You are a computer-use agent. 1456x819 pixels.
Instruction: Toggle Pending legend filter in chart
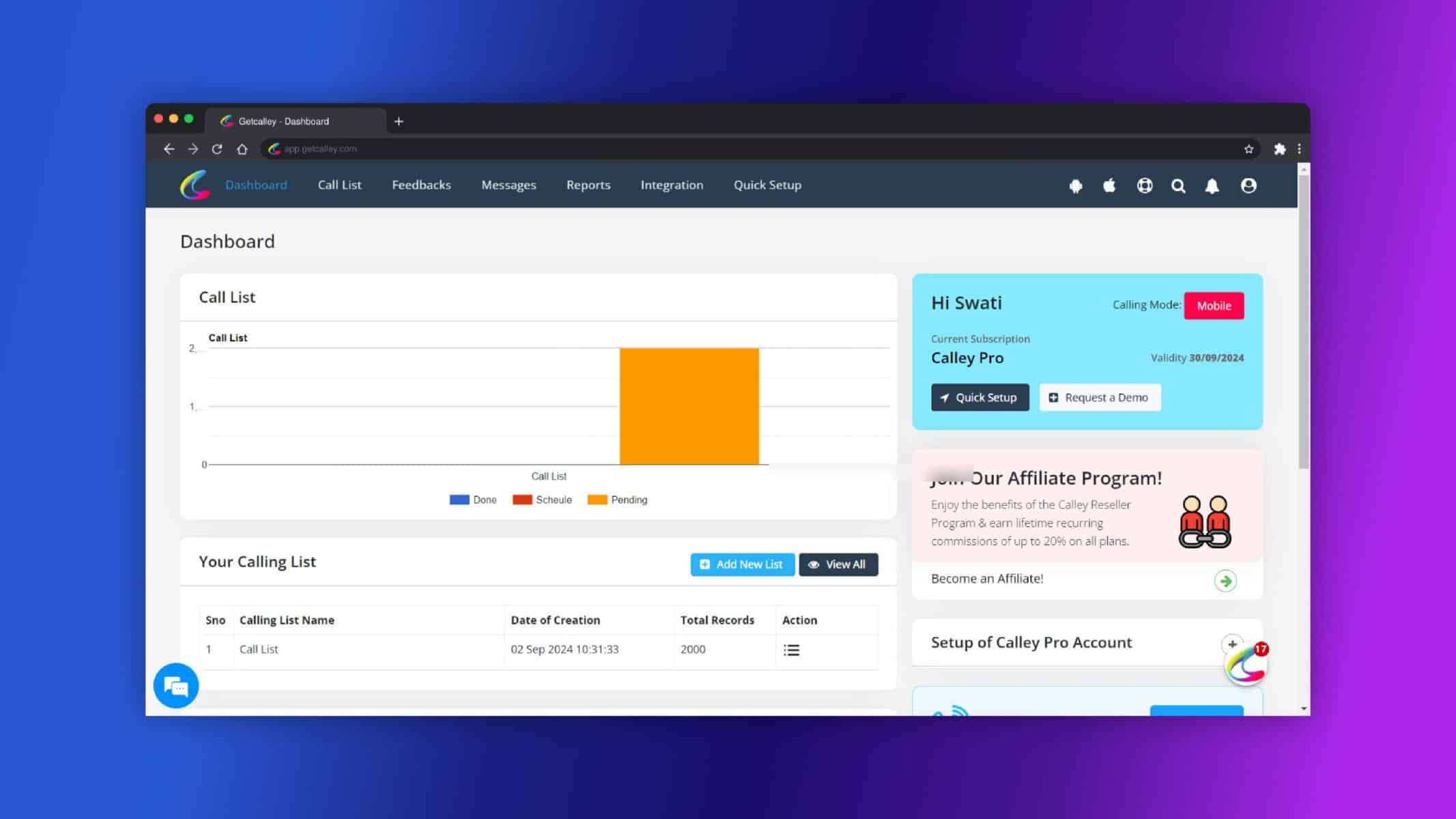click(618, 499)
